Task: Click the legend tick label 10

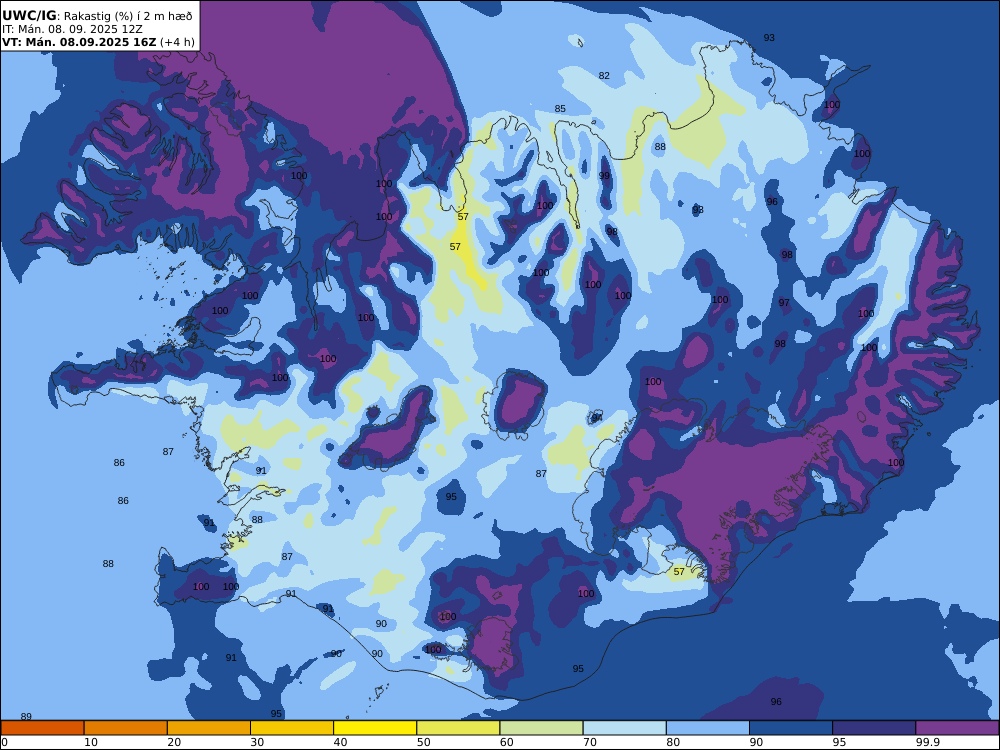Action: coord(91,742)
